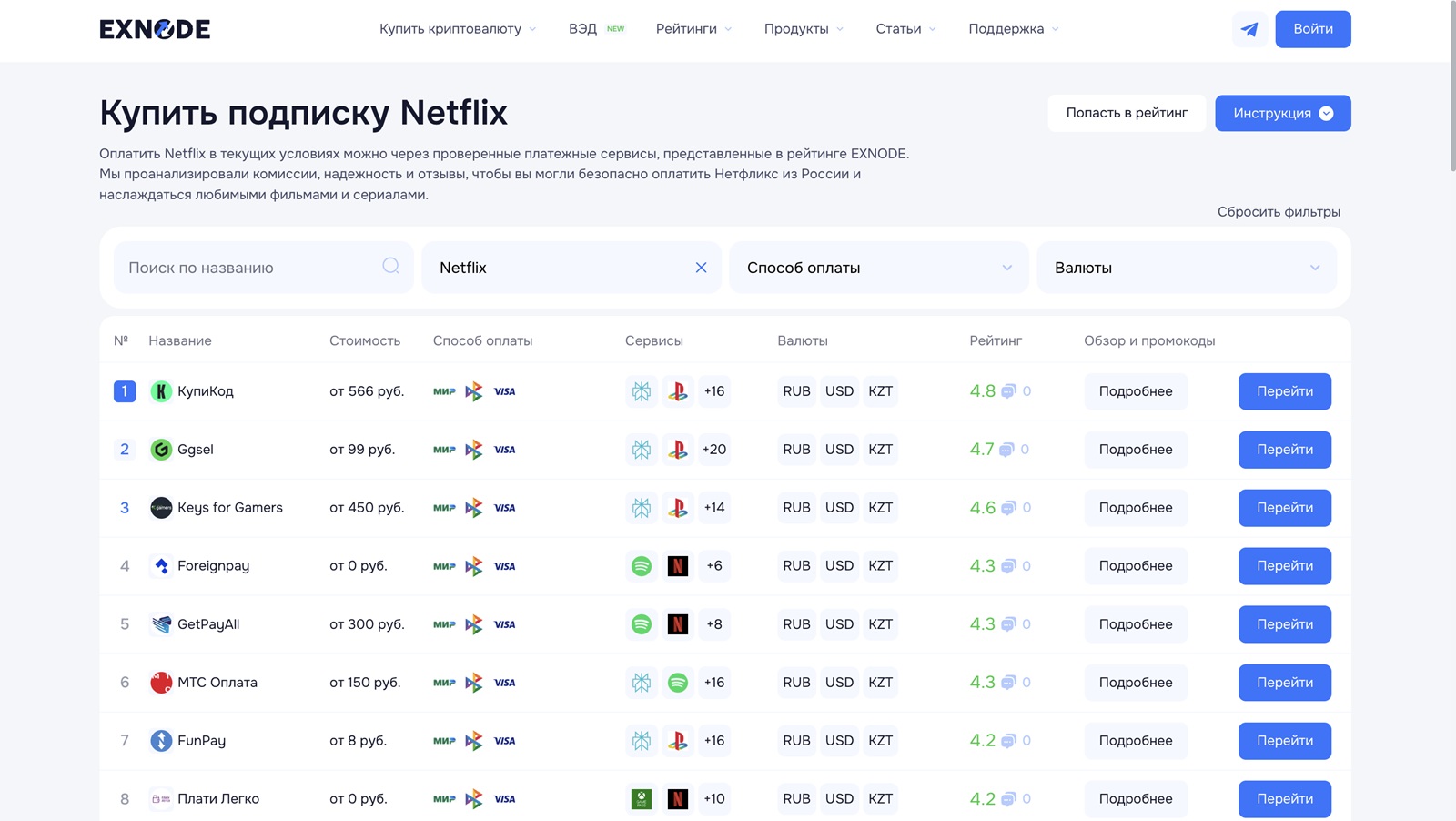This screenshot has height=821, width=1456.
Task: Open comments icon next to 4.8 rating
Action: click(1008, 391)
